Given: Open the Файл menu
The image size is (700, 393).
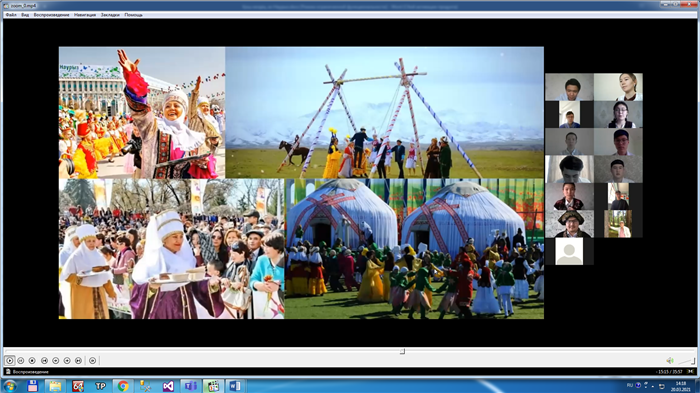Looking at the screenshot, I should click(x=11, y=15).
